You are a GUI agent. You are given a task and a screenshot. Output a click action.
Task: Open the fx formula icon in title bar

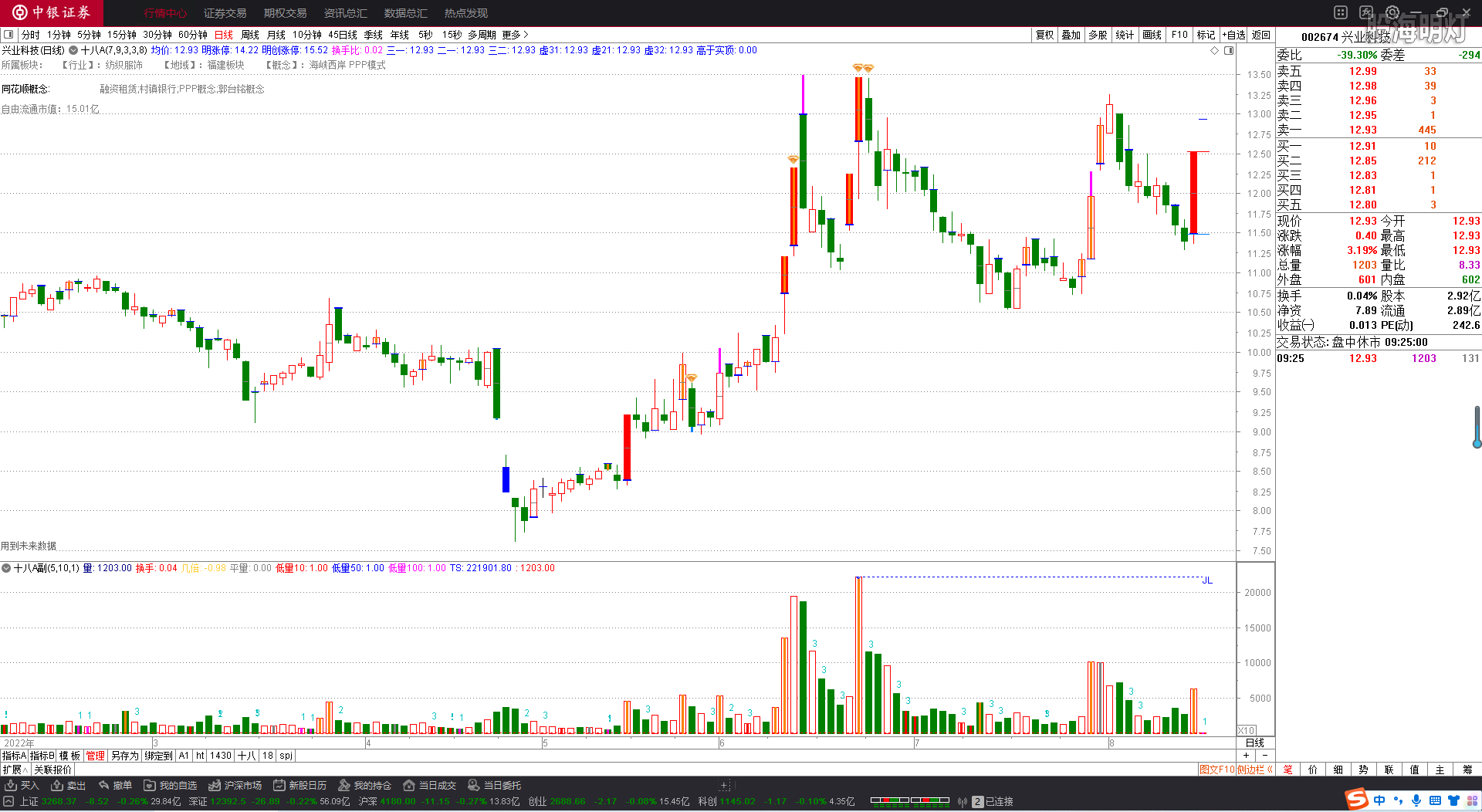click(1366, 12)
